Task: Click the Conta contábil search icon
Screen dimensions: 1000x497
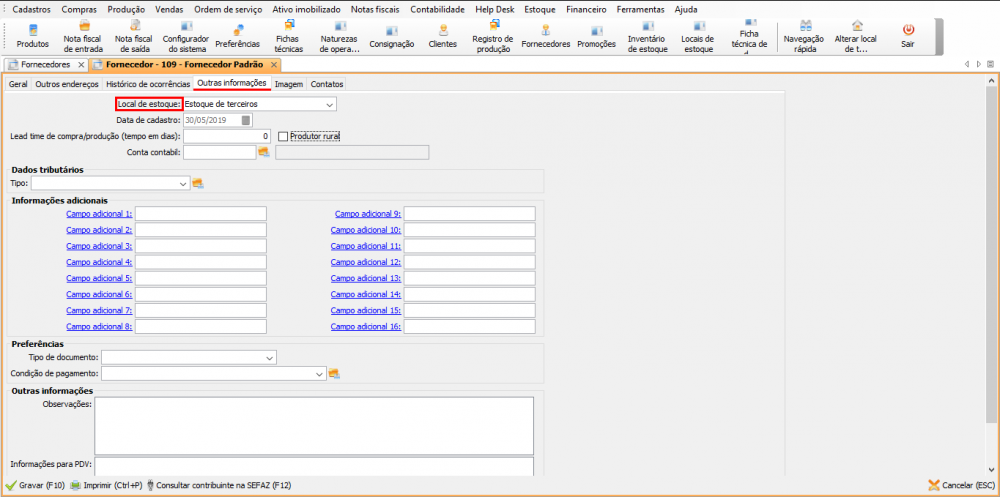Action: click(264, 152)
